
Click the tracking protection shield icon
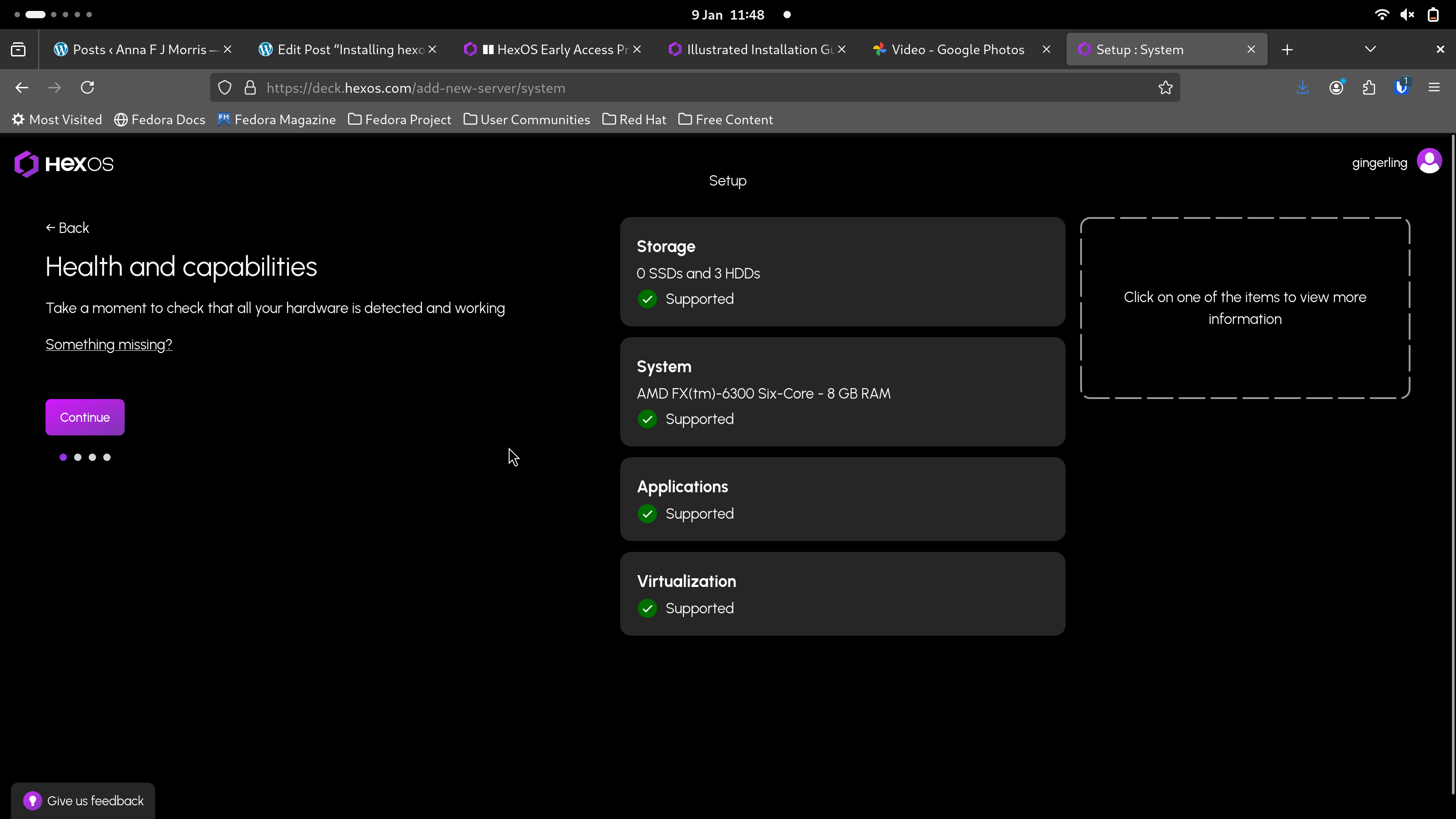point(225,88)
